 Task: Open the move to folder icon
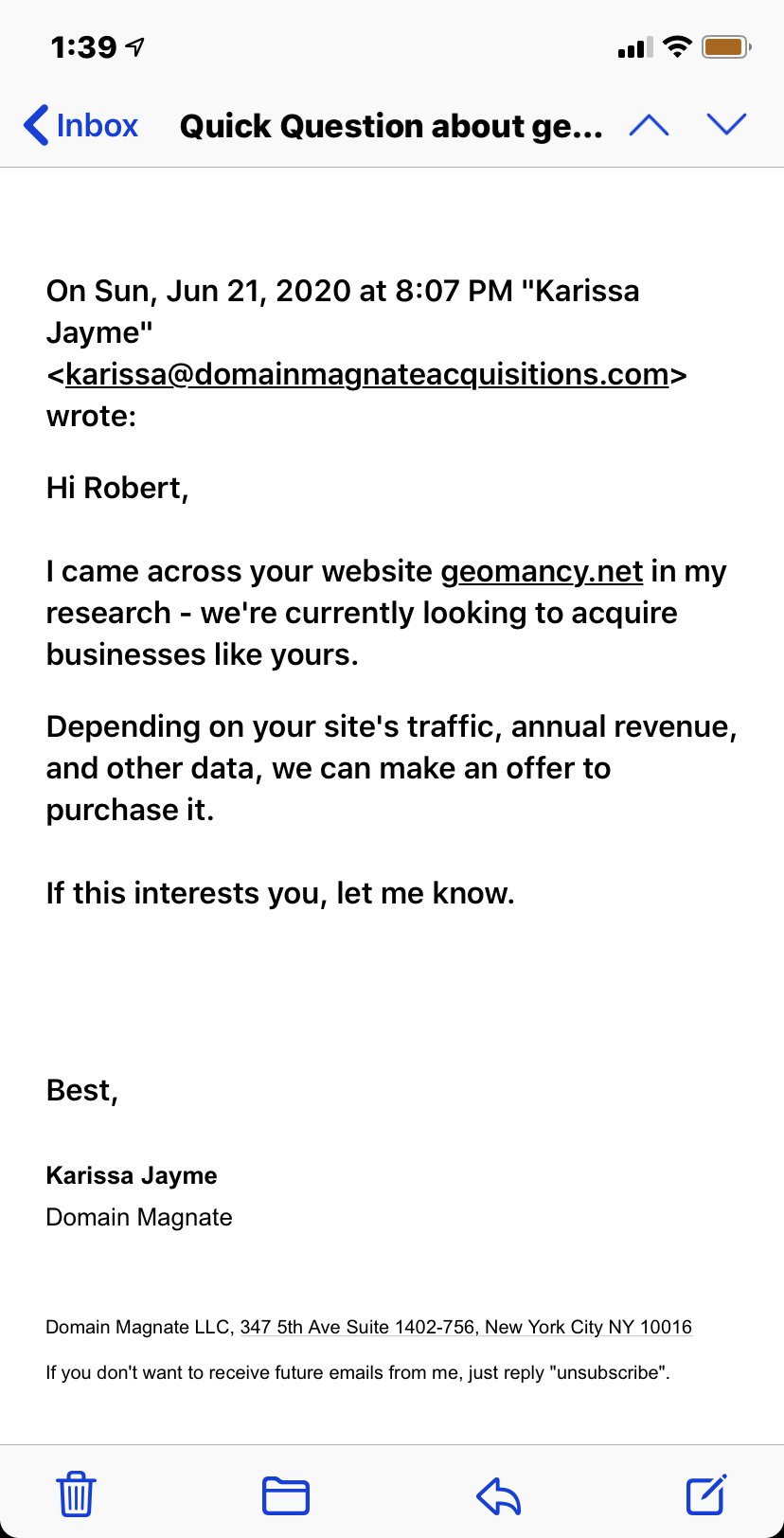coord(285,1496)
